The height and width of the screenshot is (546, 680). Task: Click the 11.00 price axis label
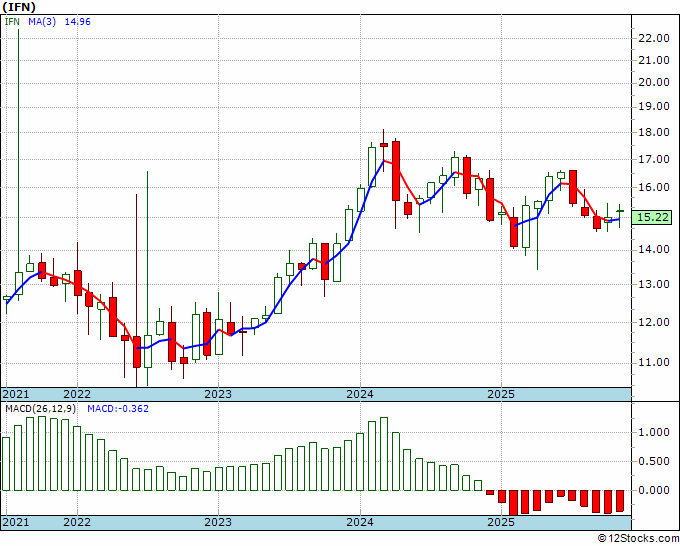pos(654,362)
